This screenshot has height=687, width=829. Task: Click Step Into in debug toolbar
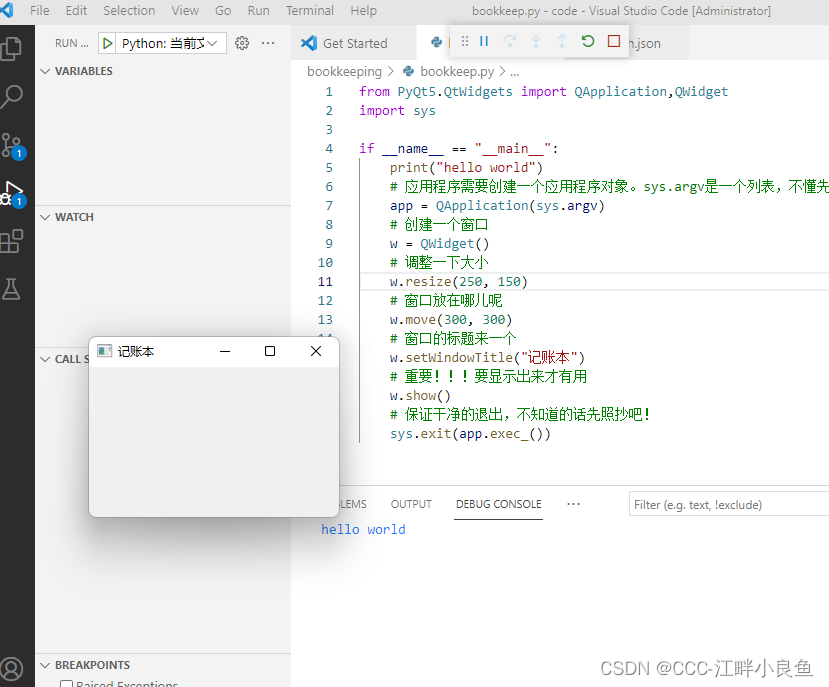[536, 41]
